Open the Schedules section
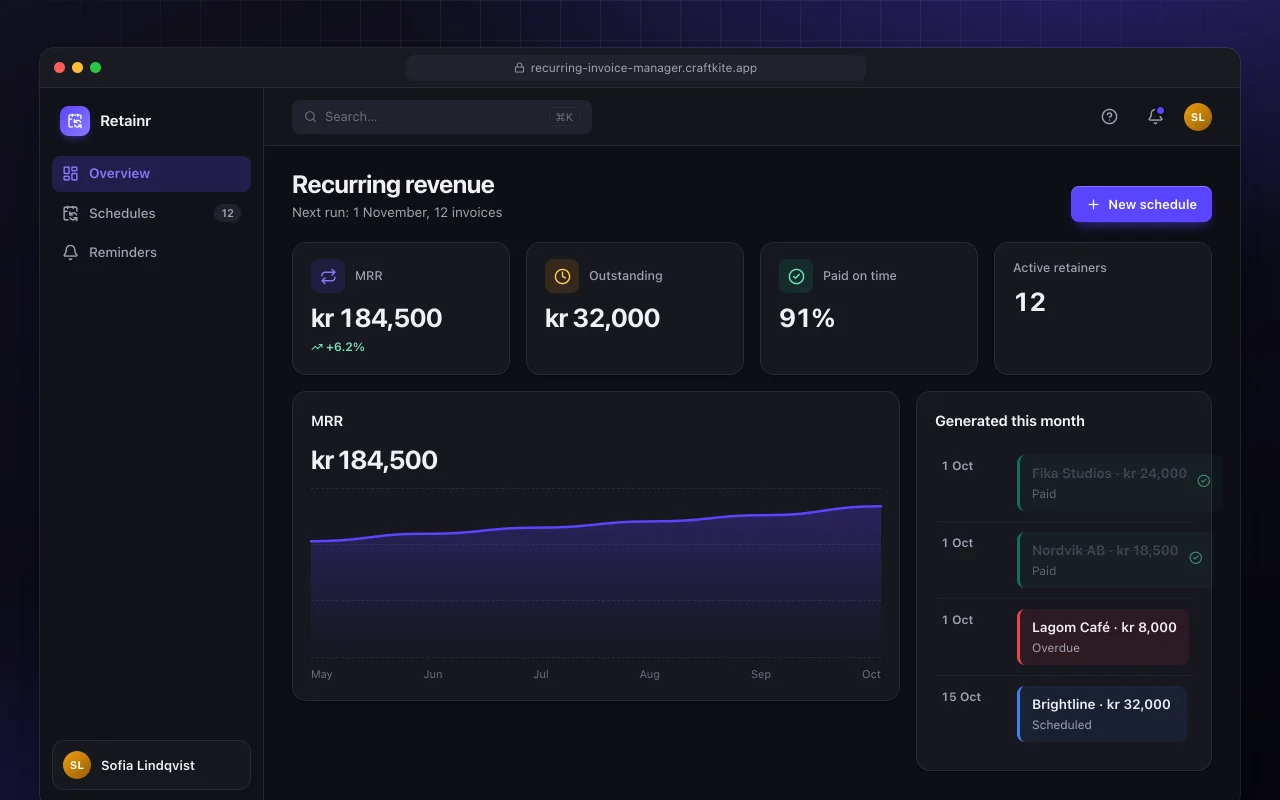Screen dimensions: 1280x800 [151, 213]
